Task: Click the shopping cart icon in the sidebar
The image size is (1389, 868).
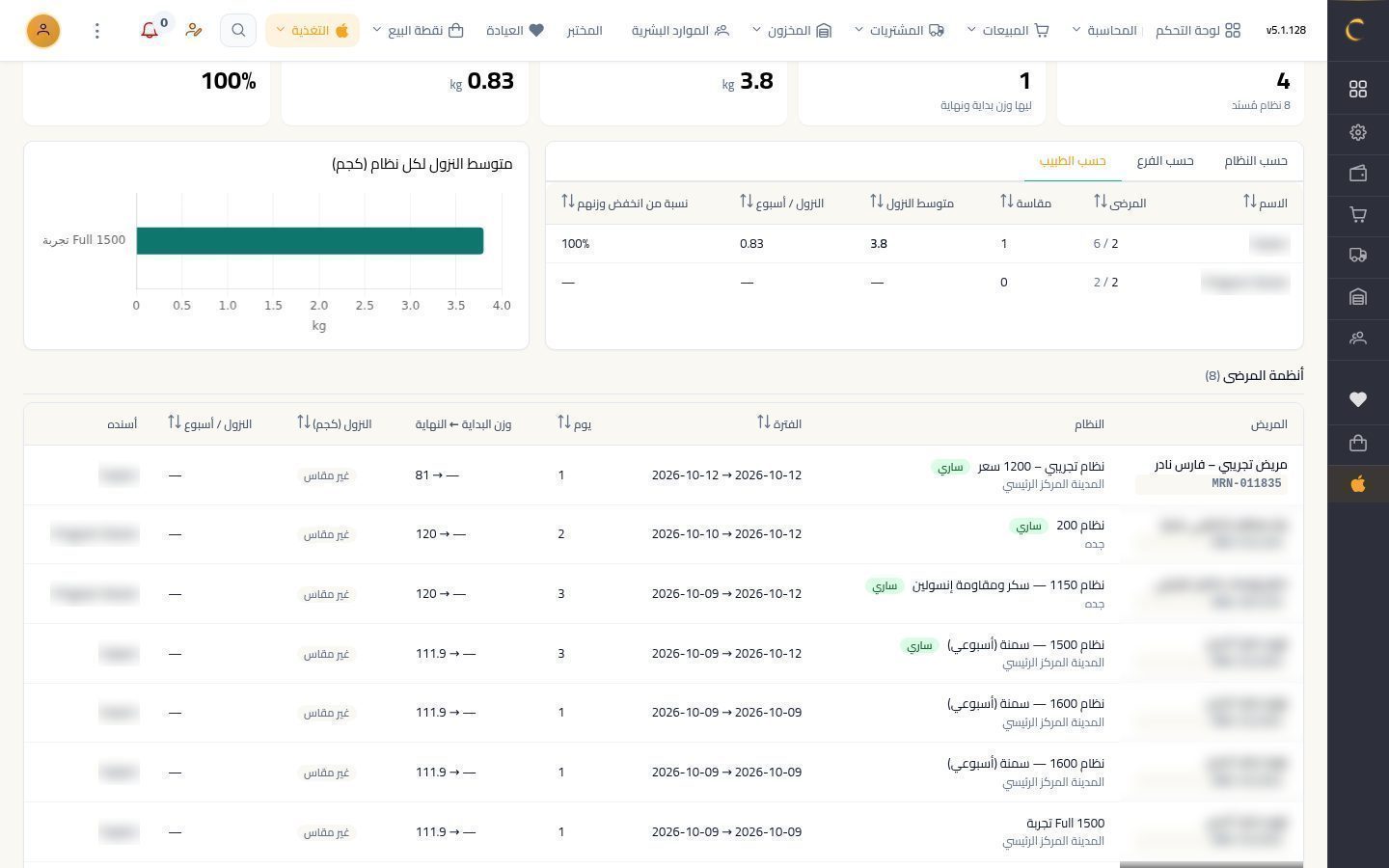Action: click(1358, 214)
